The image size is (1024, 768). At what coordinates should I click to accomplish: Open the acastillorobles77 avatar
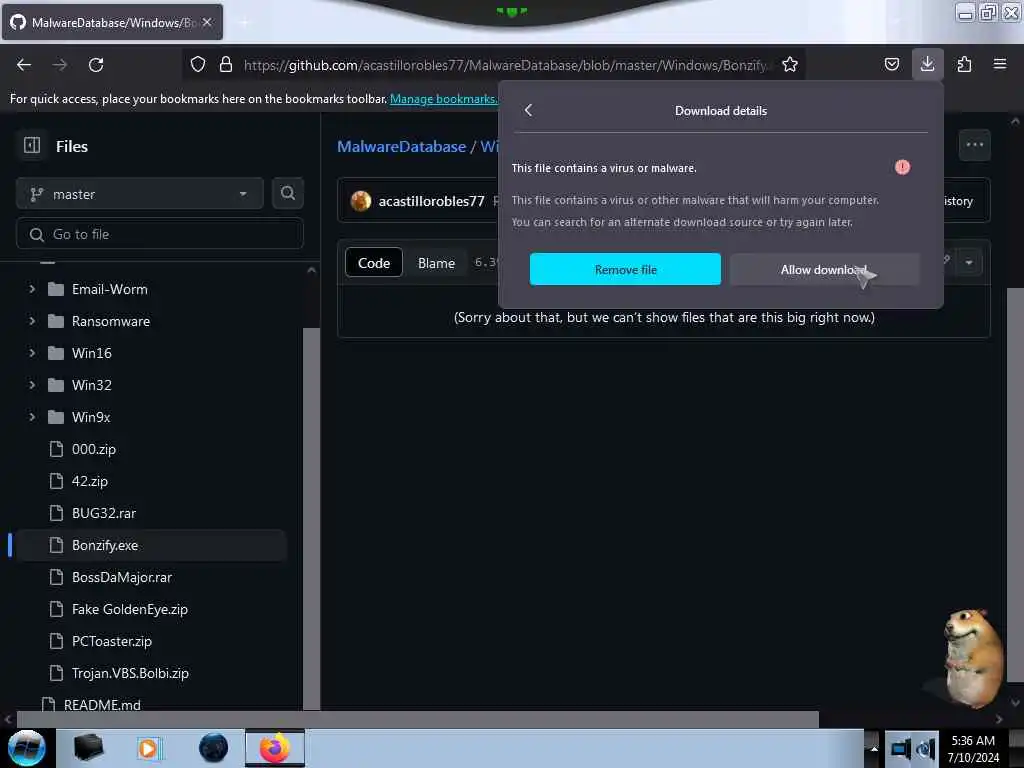tap(360, 200)
